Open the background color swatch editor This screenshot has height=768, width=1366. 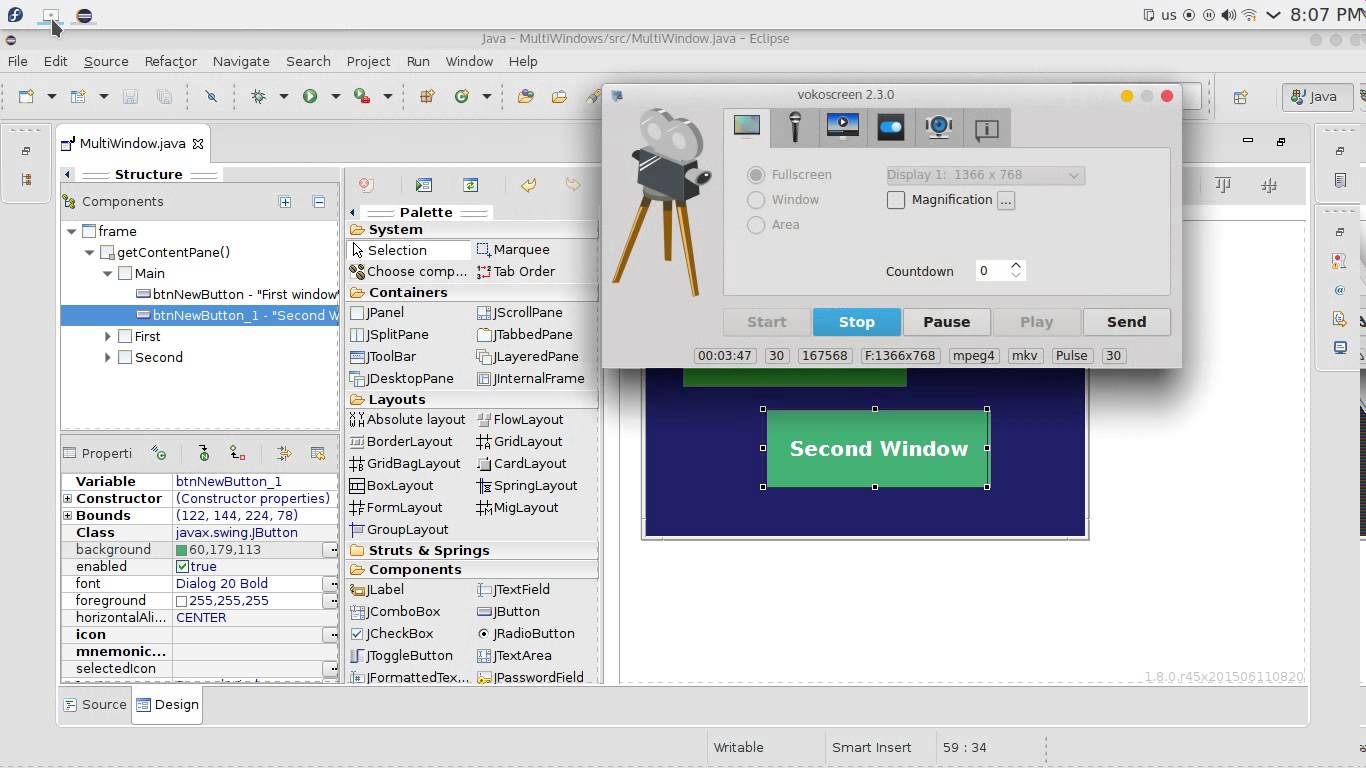(332, 549)
